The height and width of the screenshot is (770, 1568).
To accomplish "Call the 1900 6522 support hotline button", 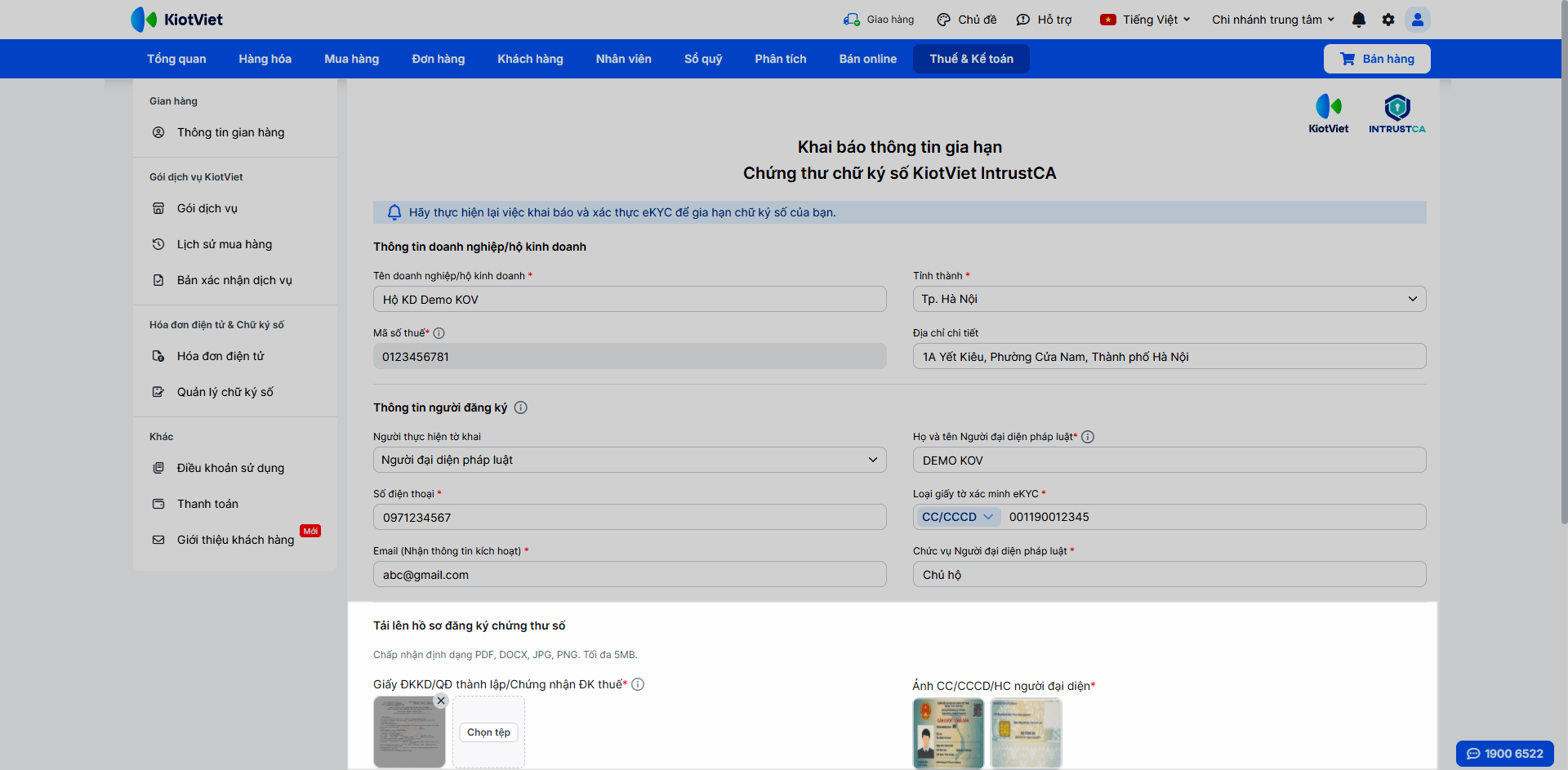I will pyautogui.click(x=1505, y=754).
